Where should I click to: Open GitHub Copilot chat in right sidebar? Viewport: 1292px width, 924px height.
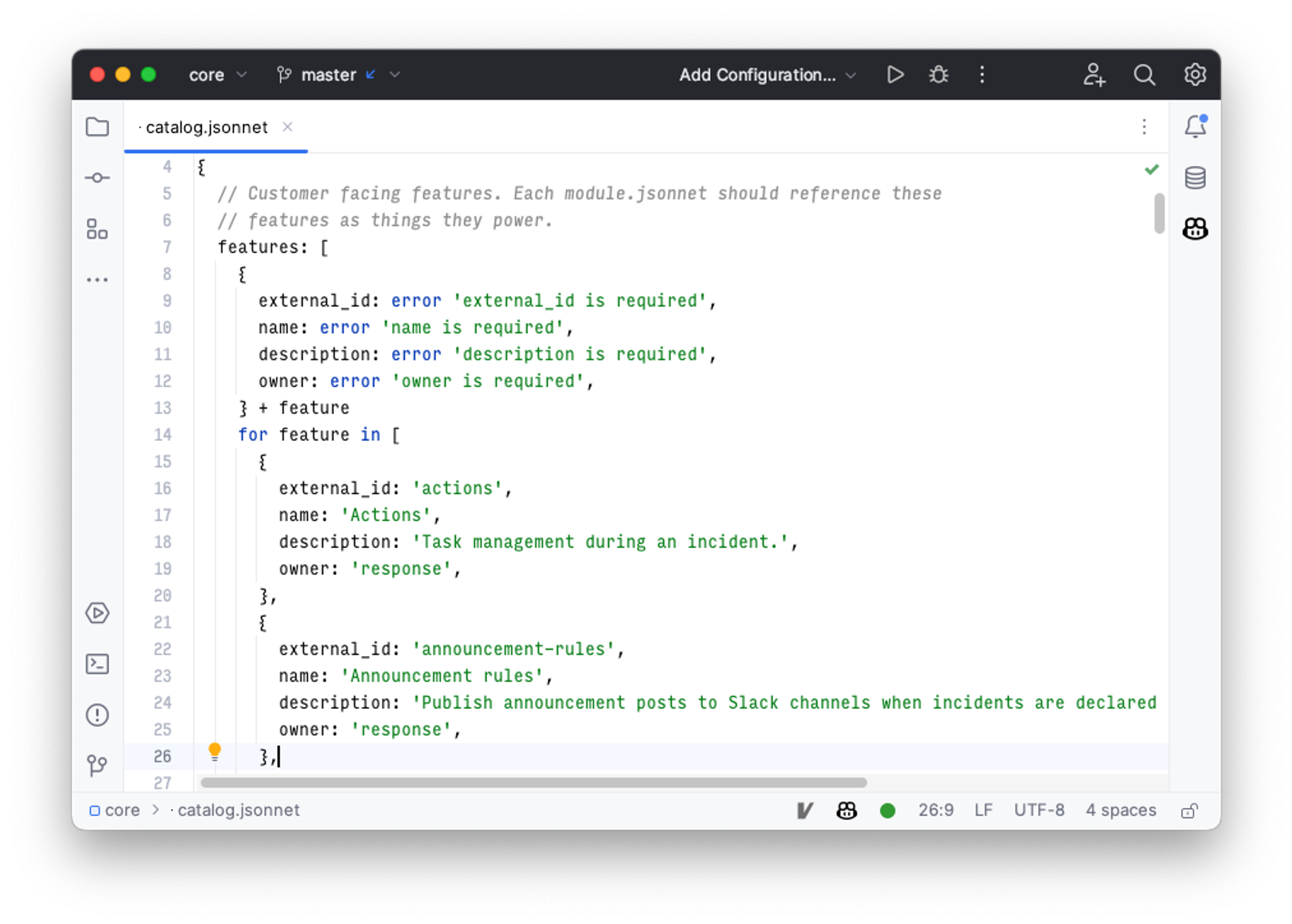pyautogui.click(x=1194, y=229)
